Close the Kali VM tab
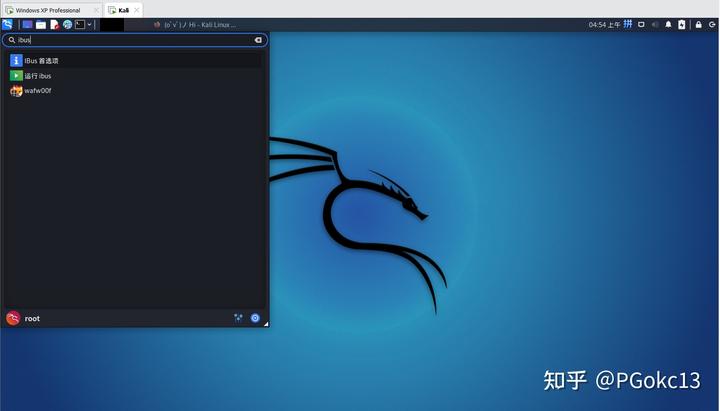Image resolution: width=720 pixels, height=411 pixels. coord(136,10)
